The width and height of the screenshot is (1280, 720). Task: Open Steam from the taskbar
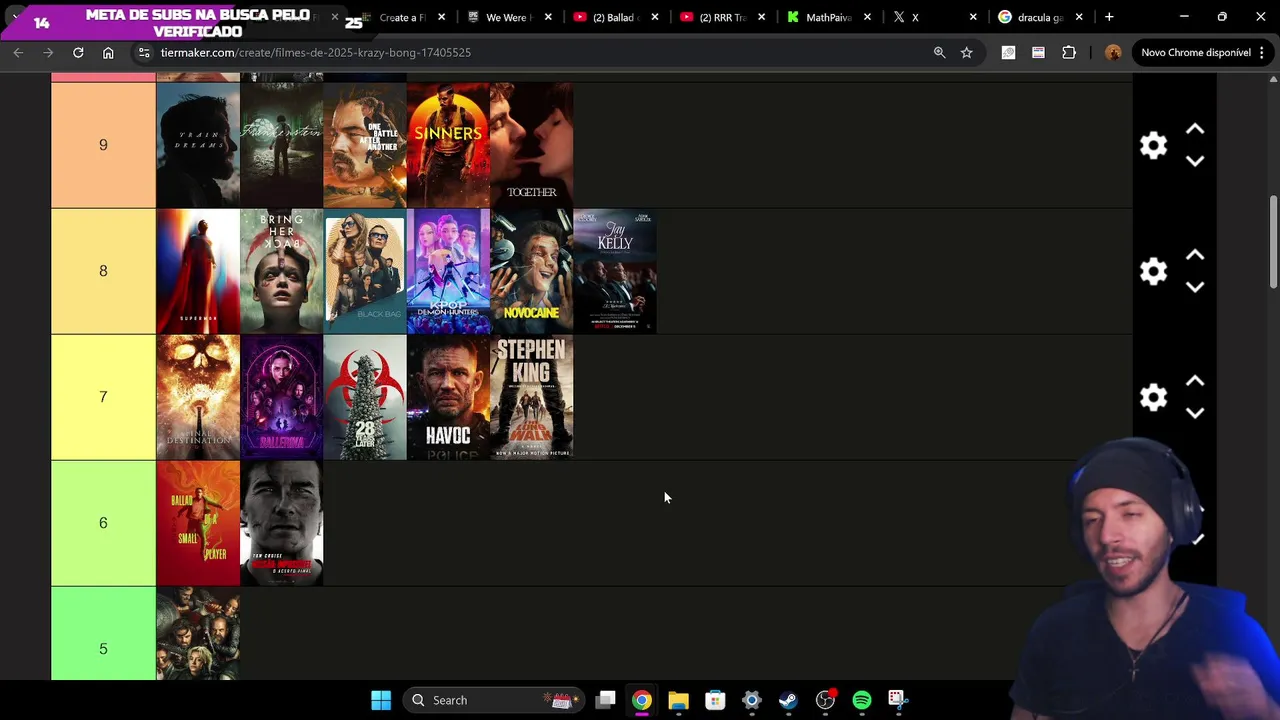click(788, 700)
